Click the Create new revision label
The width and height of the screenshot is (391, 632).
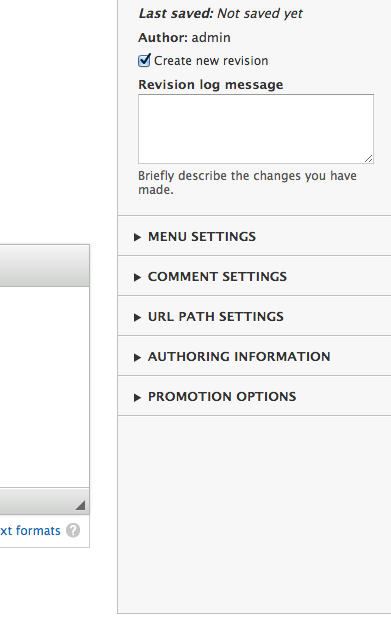coord(211,61)
